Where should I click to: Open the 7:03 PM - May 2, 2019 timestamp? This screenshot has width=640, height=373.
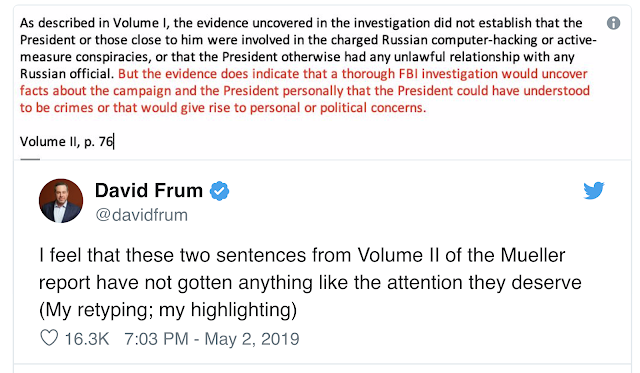211,339
